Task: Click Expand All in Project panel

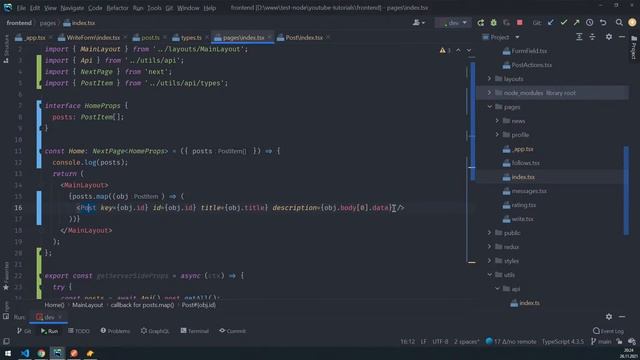Action: click(579, 37)
